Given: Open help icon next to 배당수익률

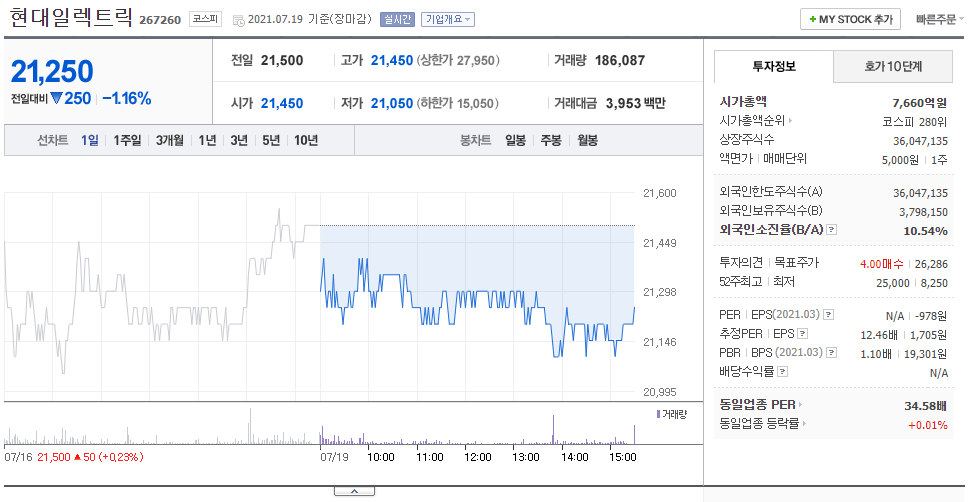Looking at the screenshot, I should pyautogui.click(x=782, y=372).
